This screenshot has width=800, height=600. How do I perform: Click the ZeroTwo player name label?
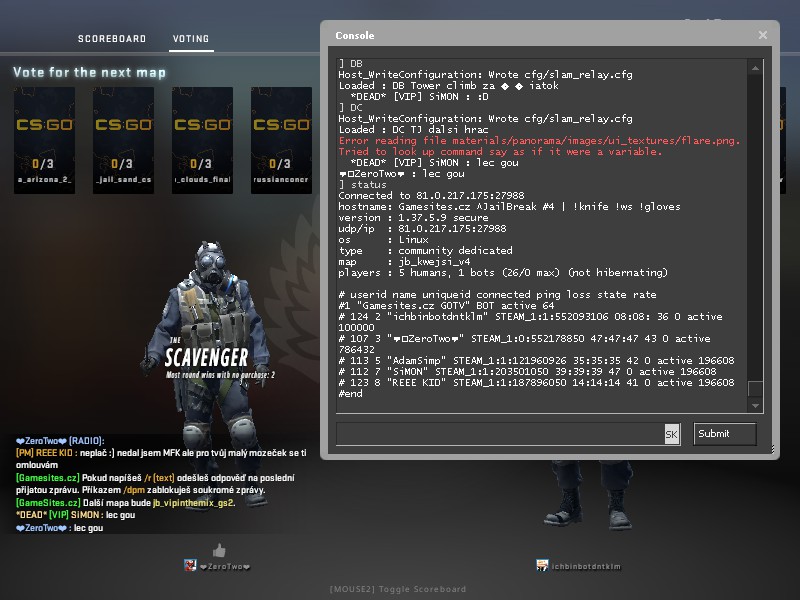click(225, 567)
